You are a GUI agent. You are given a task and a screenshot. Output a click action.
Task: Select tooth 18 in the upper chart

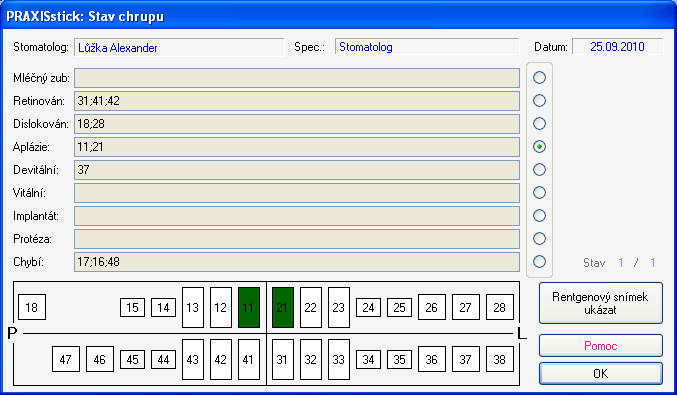pyautogui.click(x=32, y=307)
